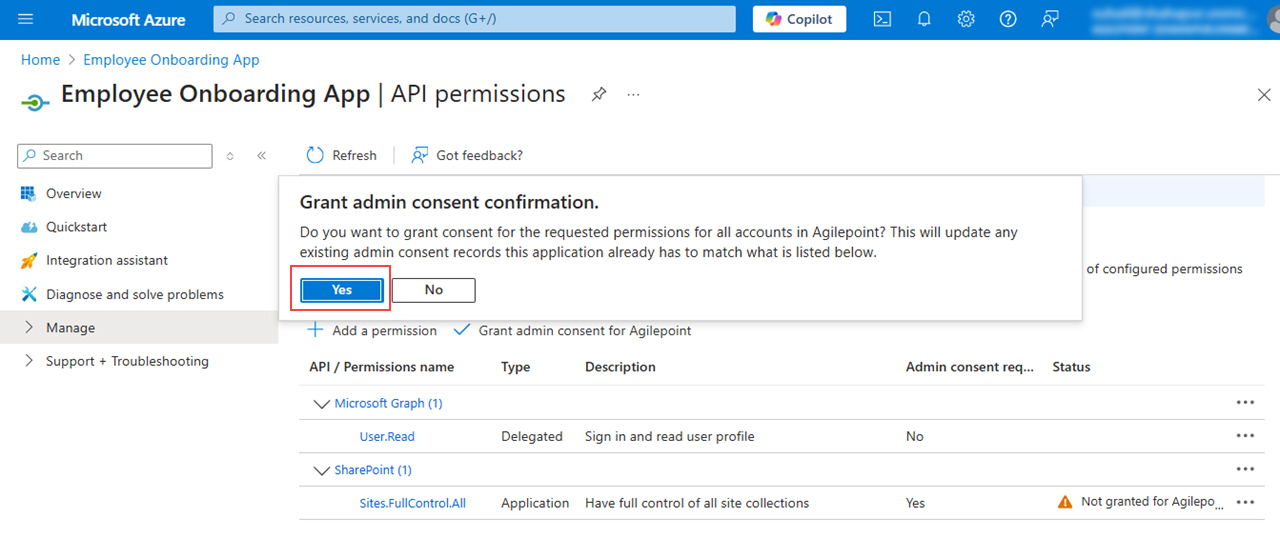1280x538 pixels.
Task: Open the notifications bell
Action: [x=924, y=19]
